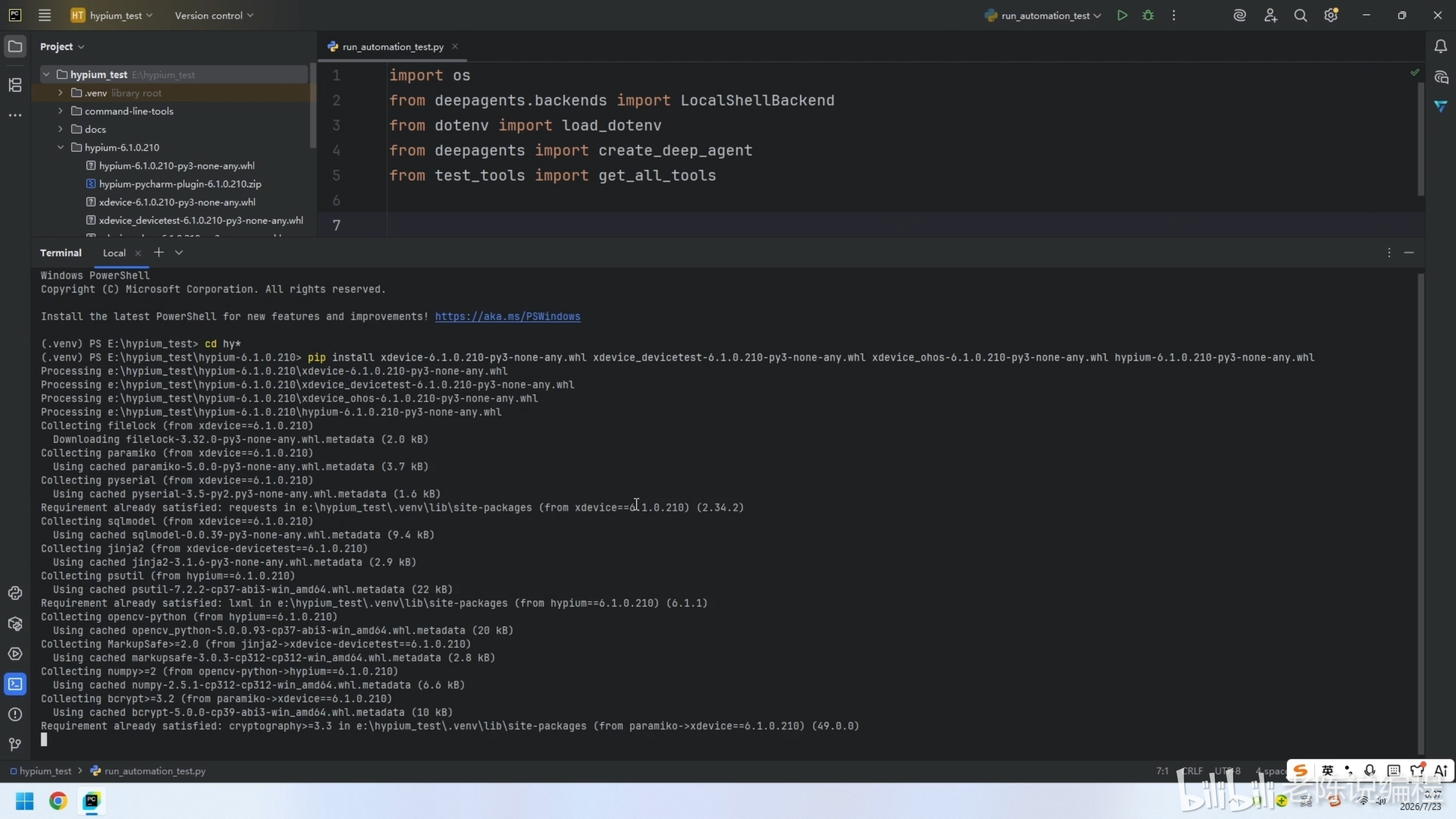1456x819 pixels.
Task: Open the main hamburger menu
Action: 44,15
